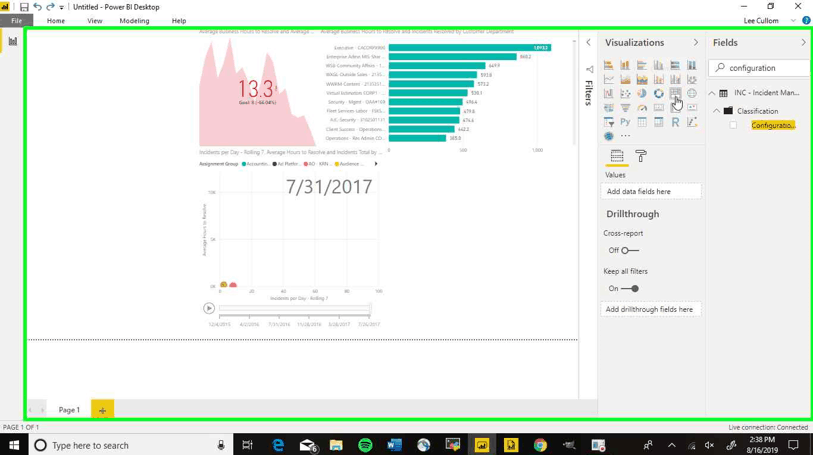
Task: Click the play axis timeline slider
Action: 294,309
